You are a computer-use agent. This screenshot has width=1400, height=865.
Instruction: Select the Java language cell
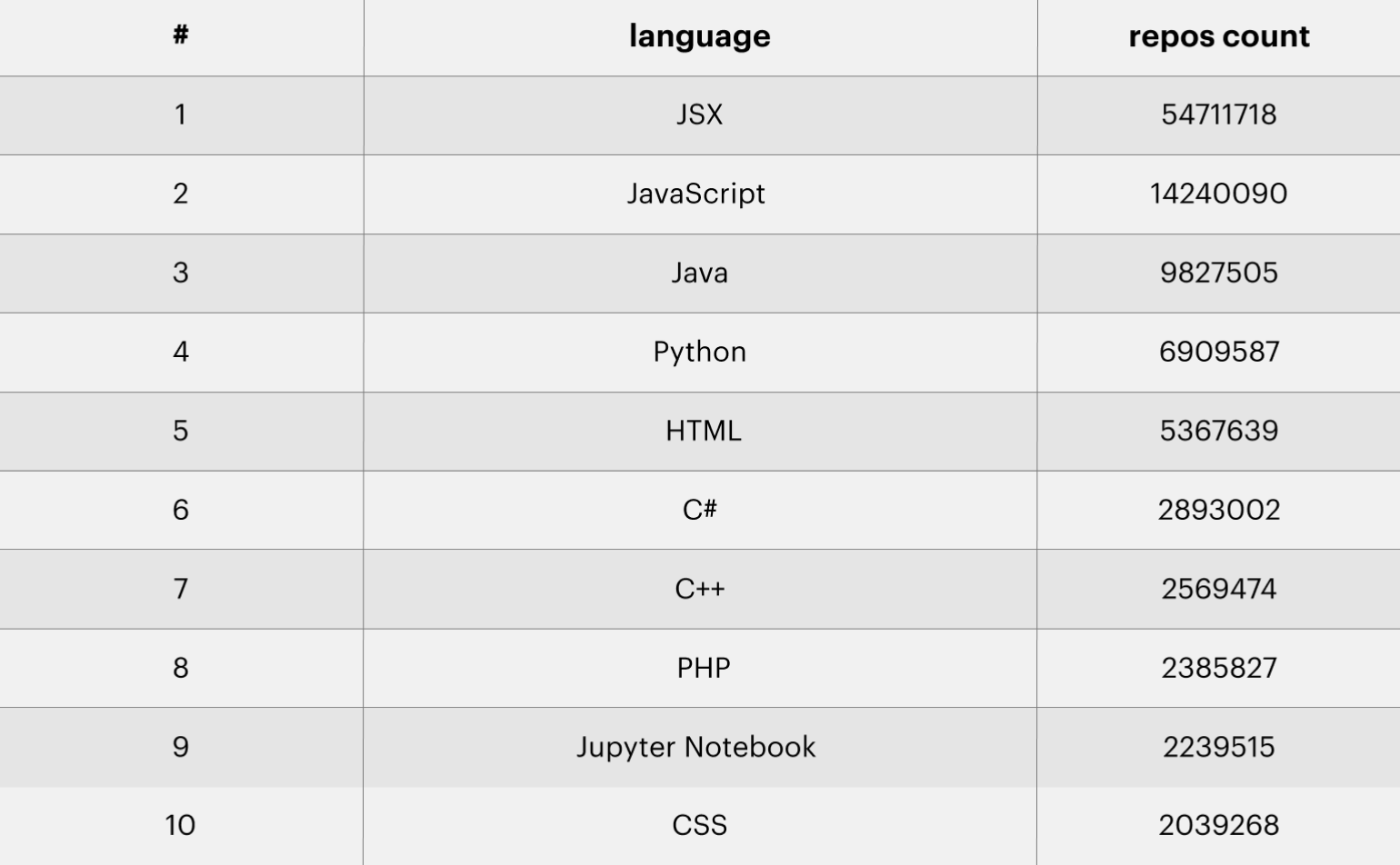[699, 273]
